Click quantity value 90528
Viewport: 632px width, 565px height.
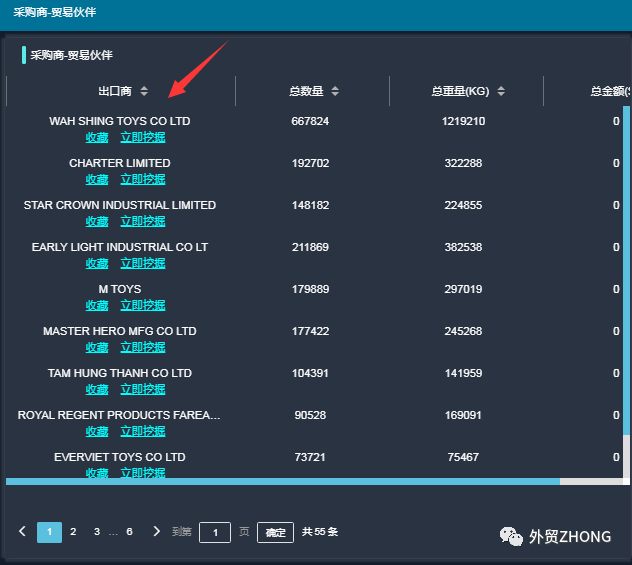(310, 415)
